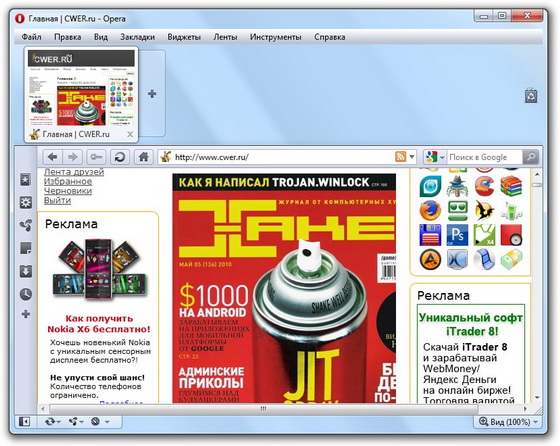The image size is (560, 446).
Task: Open the Инструменты menu
Action: (x=275, y=37)
